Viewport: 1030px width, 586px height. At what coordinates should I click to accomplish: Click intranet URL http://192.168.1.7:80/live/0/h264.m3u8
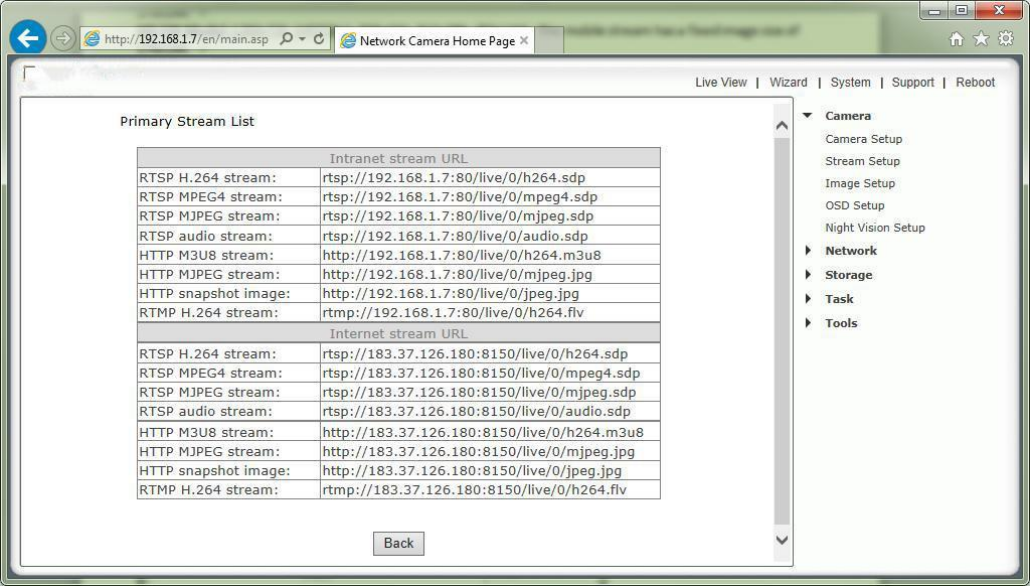pos(461,255)
